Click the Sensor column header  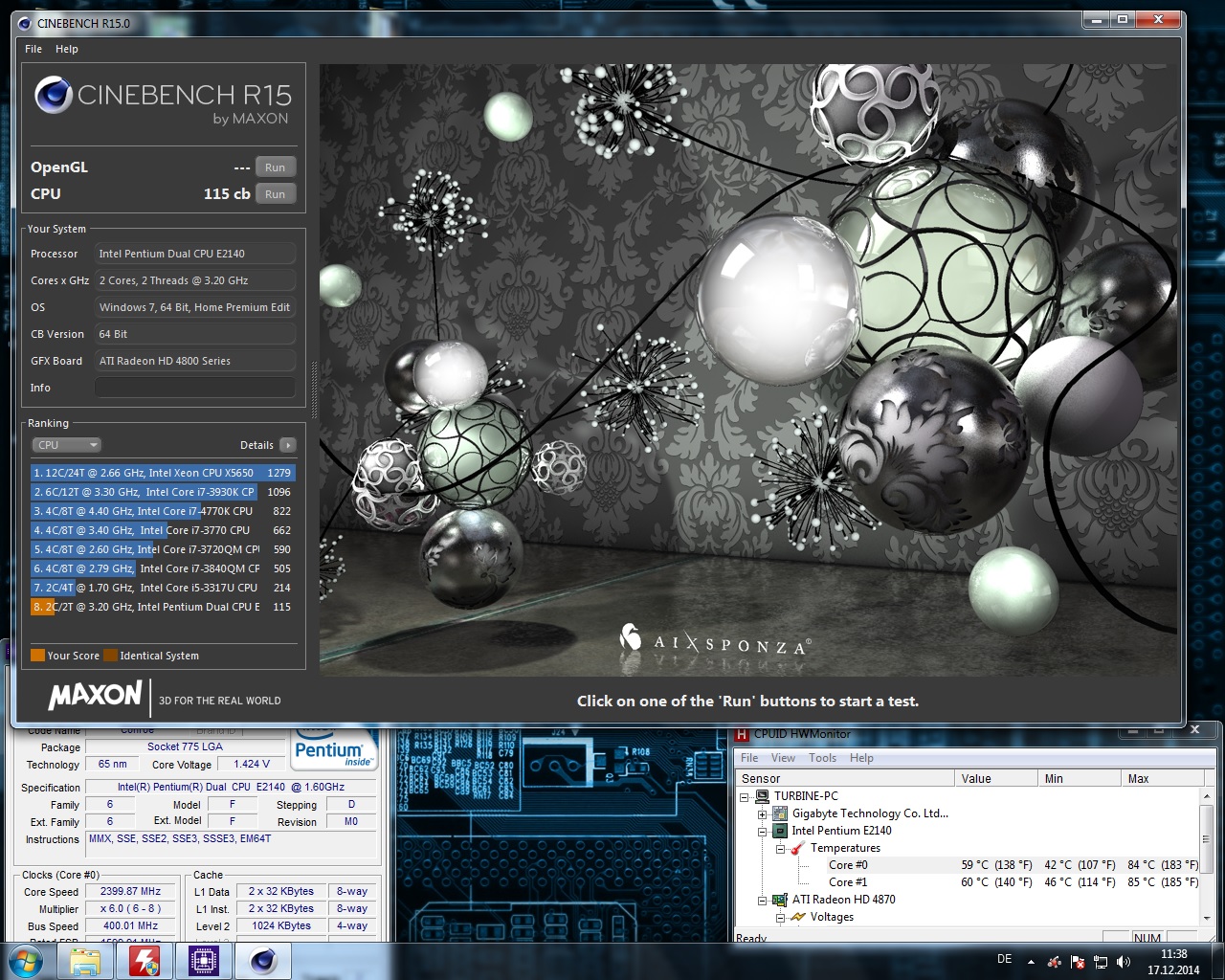(846, 778)
